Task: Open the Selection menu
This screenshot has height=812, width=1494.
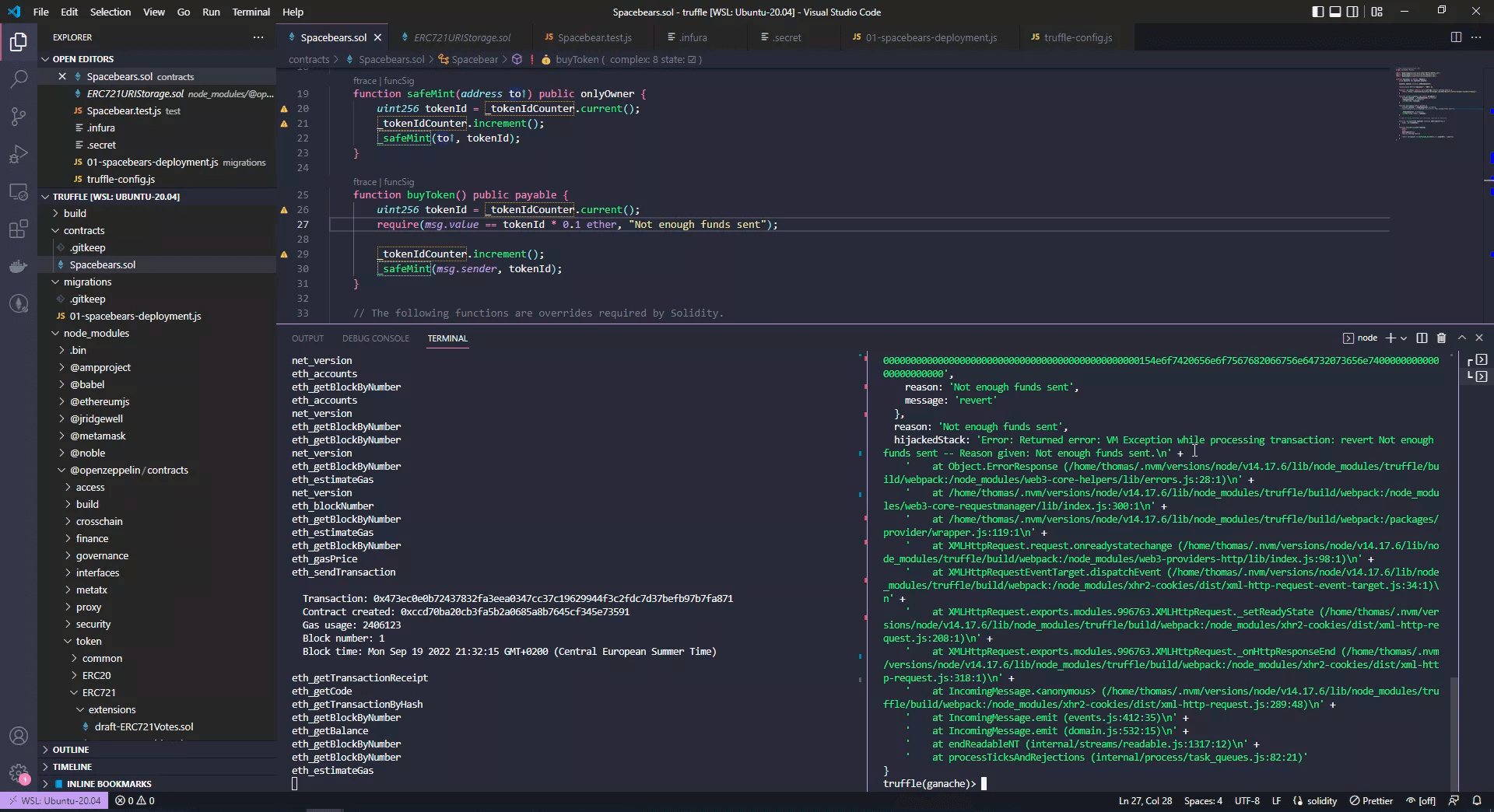Action: coord(110,12)
